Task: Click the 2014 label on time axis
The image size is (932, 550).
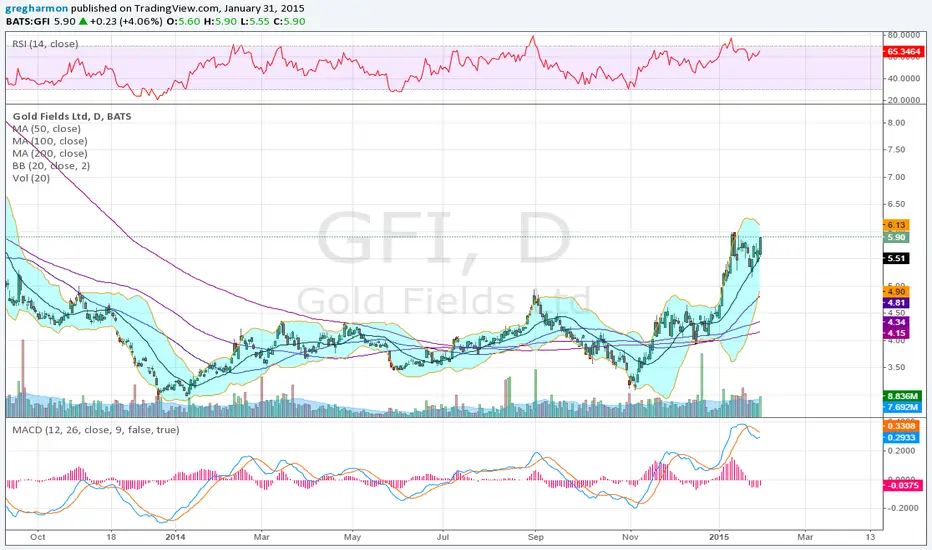Action: pos(175,537)
